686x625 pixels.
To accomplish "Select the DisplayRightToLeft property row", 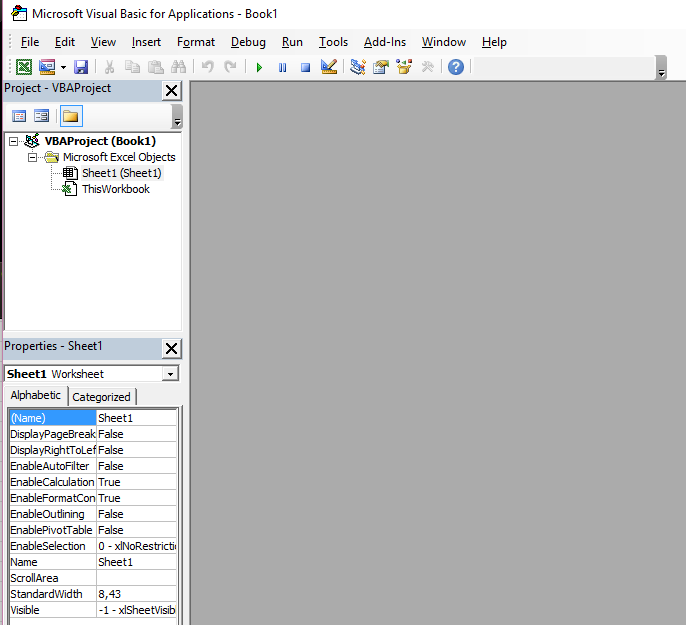I will [93, 450].
